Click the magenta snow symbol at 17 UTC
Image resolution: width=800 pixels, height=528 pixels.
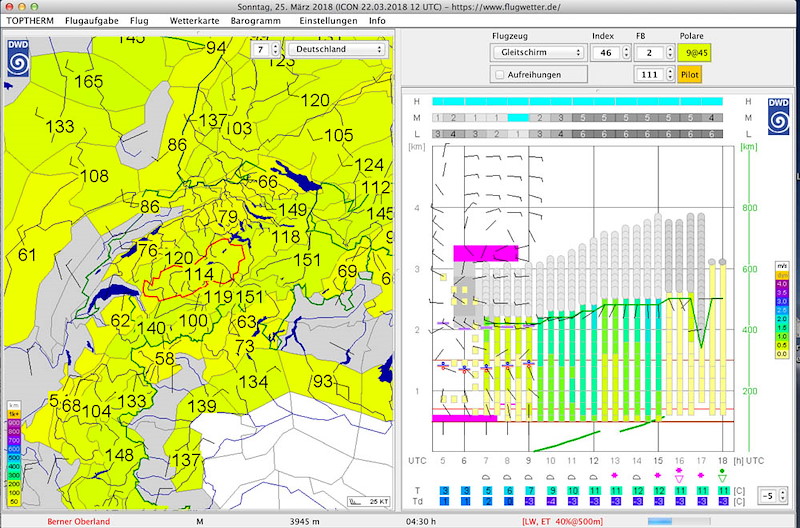[x=701, y=475]
